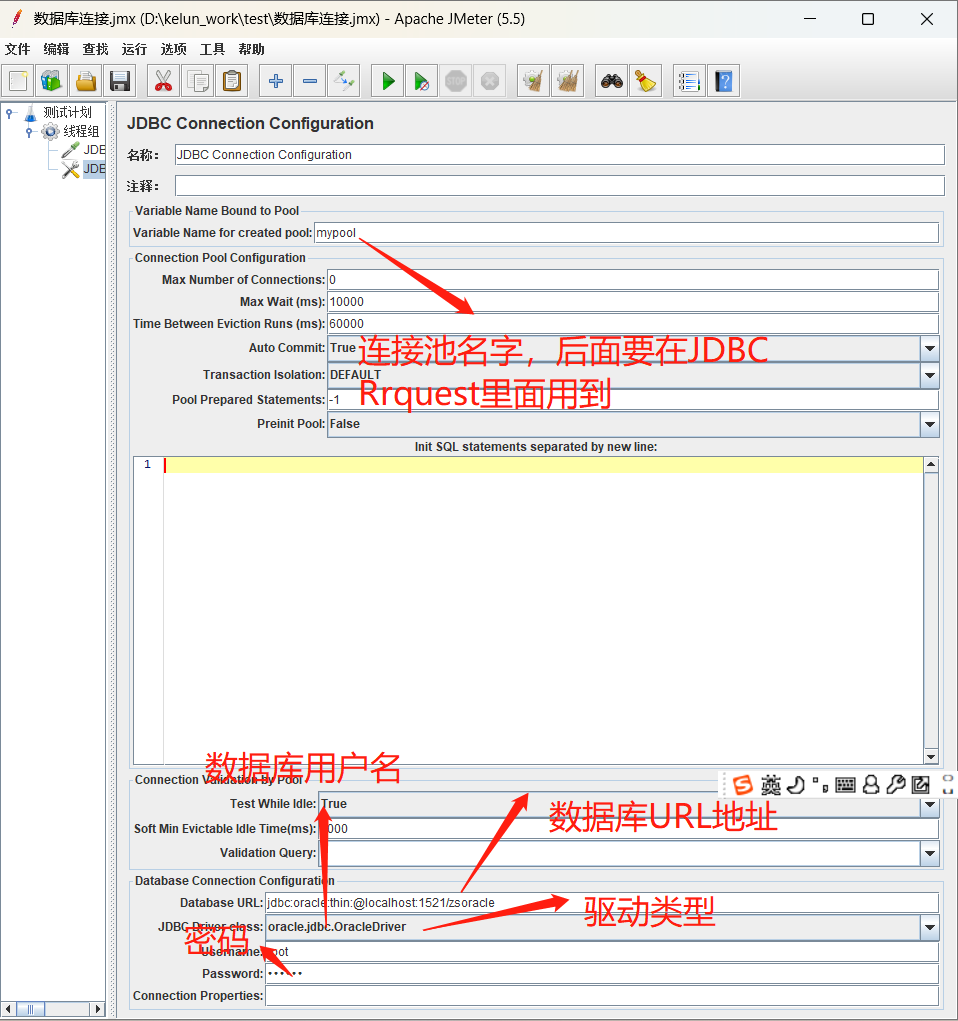This screenshot has height=1021, width=958.
Task: Open the JDBC Driver class dropdown
Action: click(930, 927)
